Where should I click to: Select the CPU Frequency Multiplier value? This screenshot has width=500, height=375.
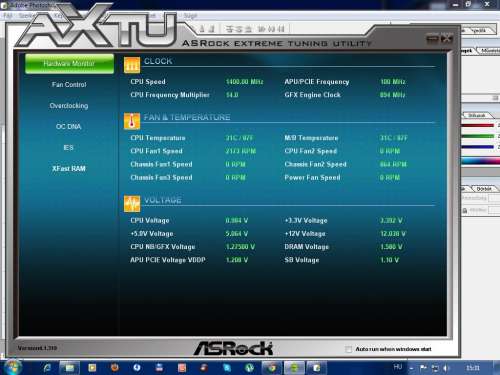[232, 95]
